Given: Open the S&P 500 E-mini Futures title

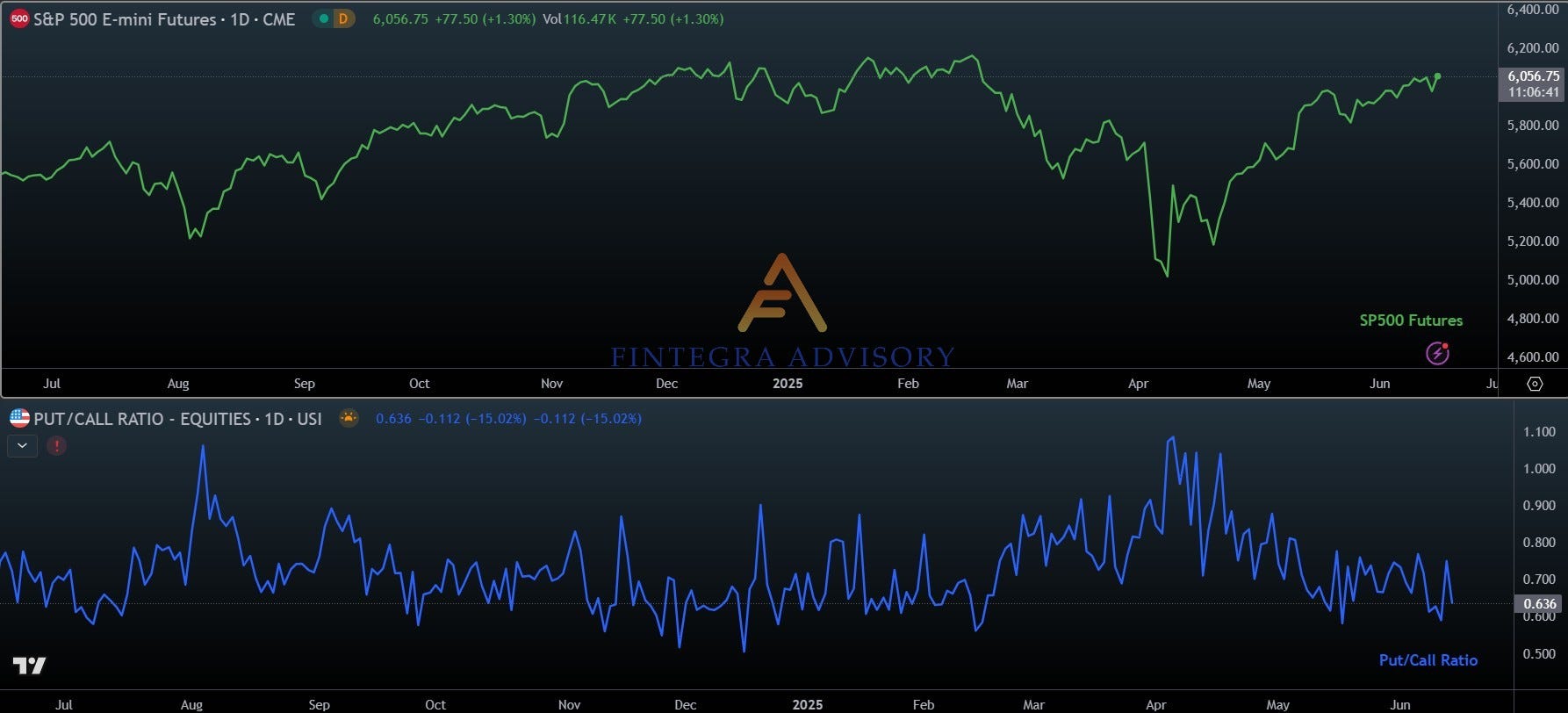Looking at the screenshot, I should (164, 18).
